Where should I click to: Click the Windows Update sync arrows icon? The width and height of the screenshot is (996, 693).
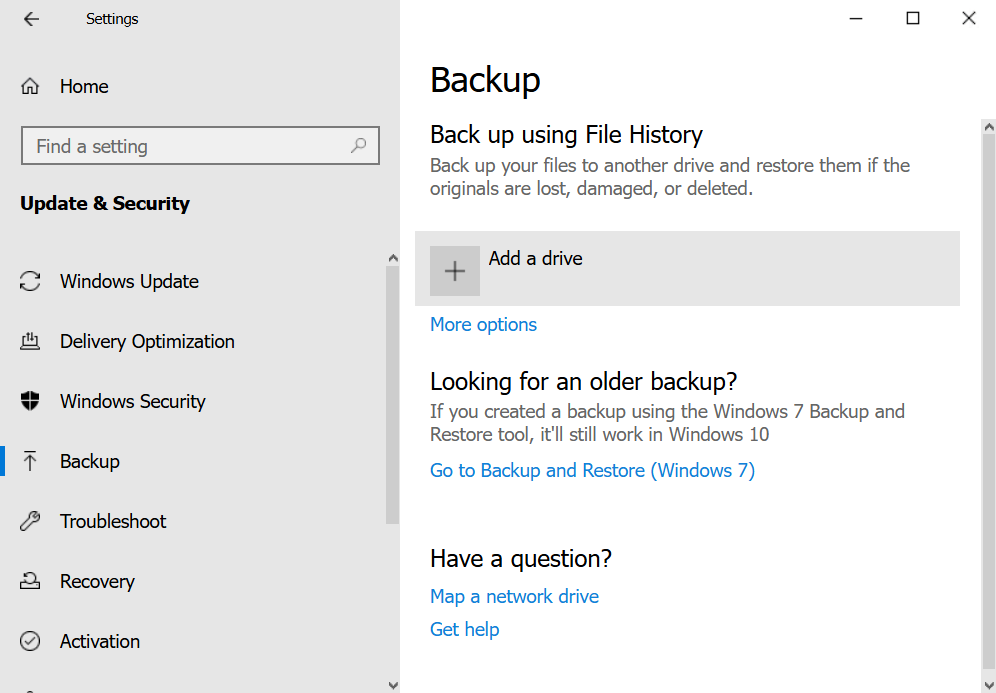(x=31, y=282)
